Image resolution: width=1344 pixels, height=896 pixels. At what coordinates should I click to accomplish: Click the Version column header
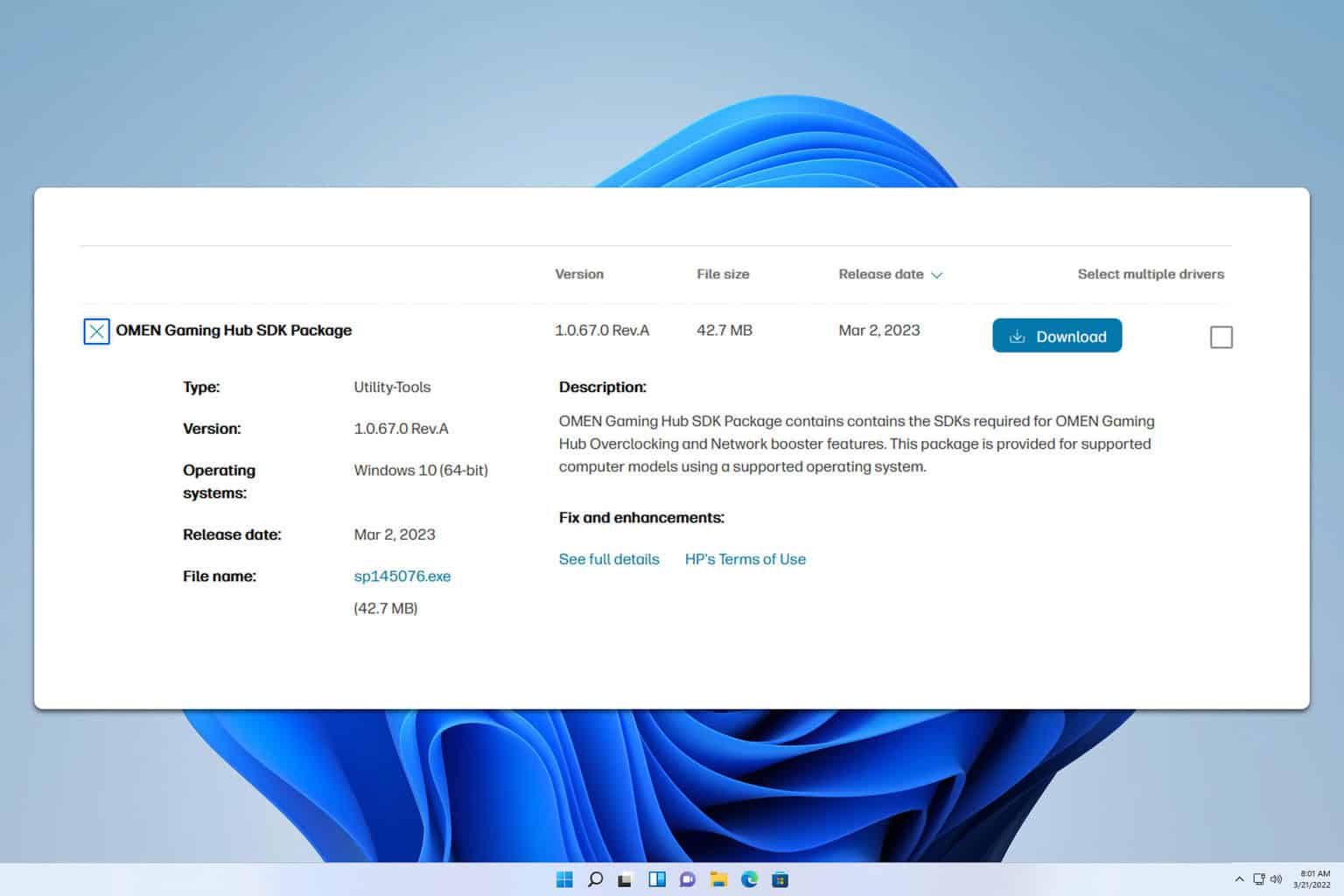[579, 274]
